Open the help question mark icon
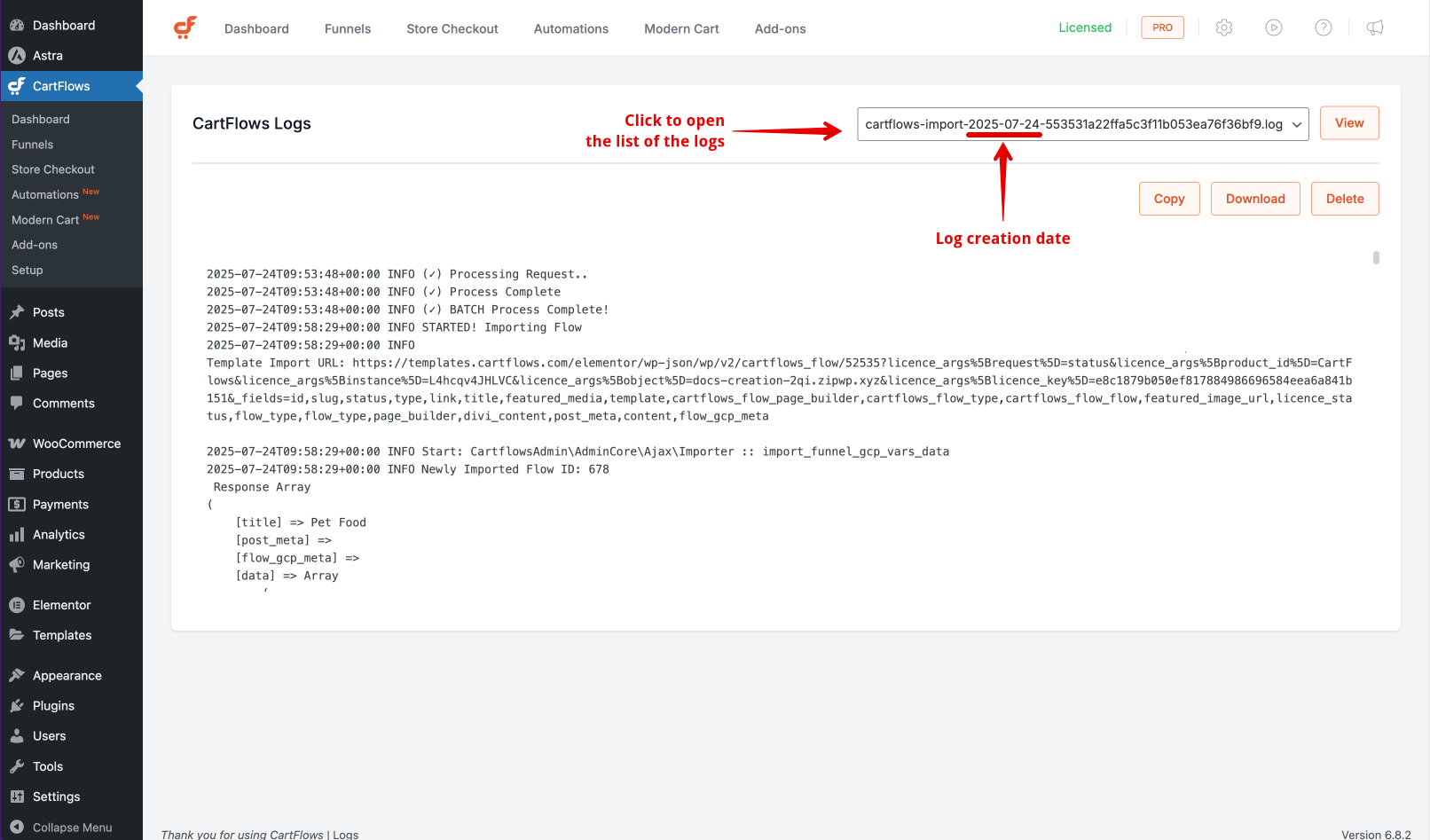The width and height of the screenshot is (1430, 840). coord(1324,27)
